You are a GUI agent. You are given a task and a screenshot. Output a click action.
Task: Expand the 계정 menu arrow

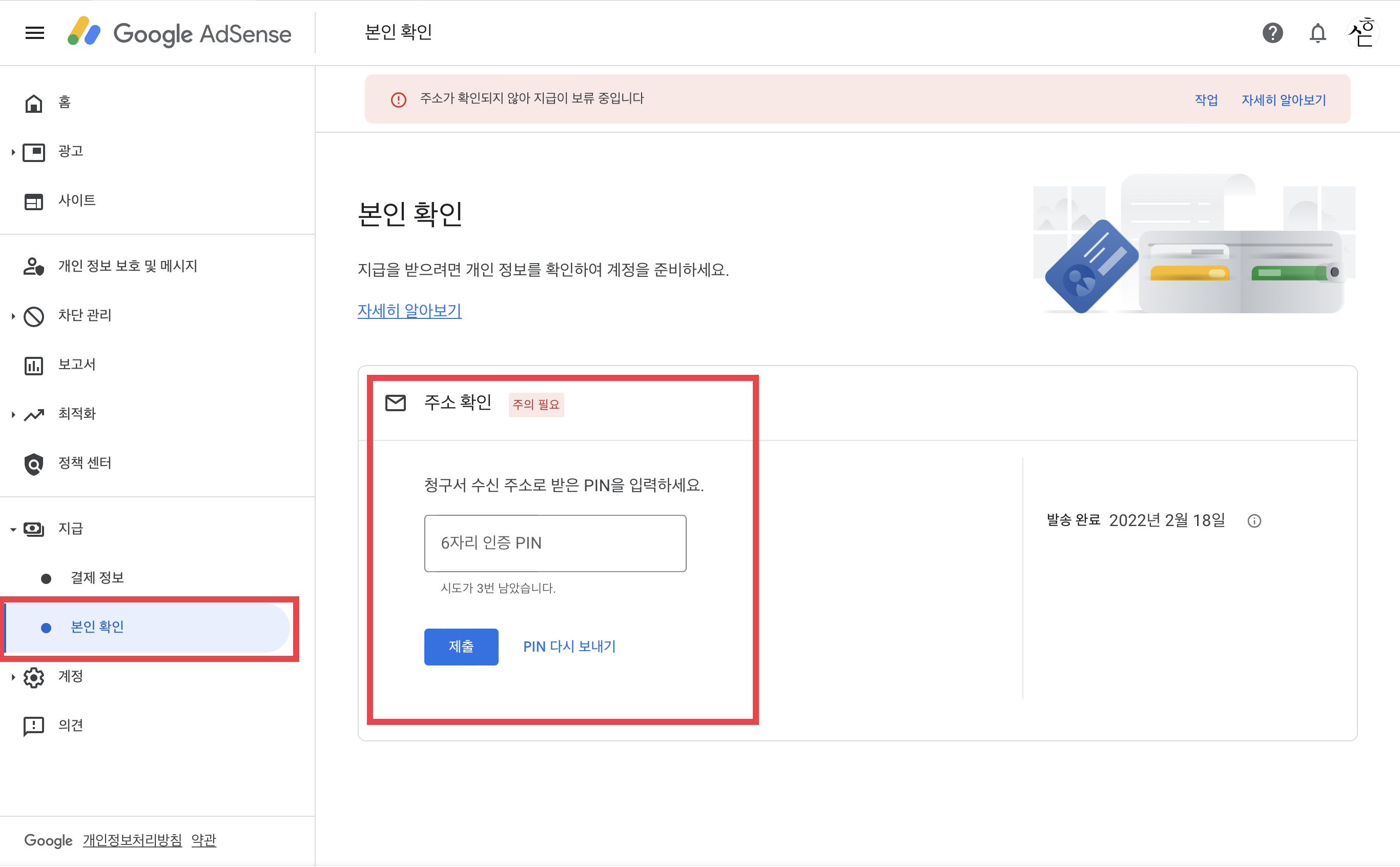[13, 677]
